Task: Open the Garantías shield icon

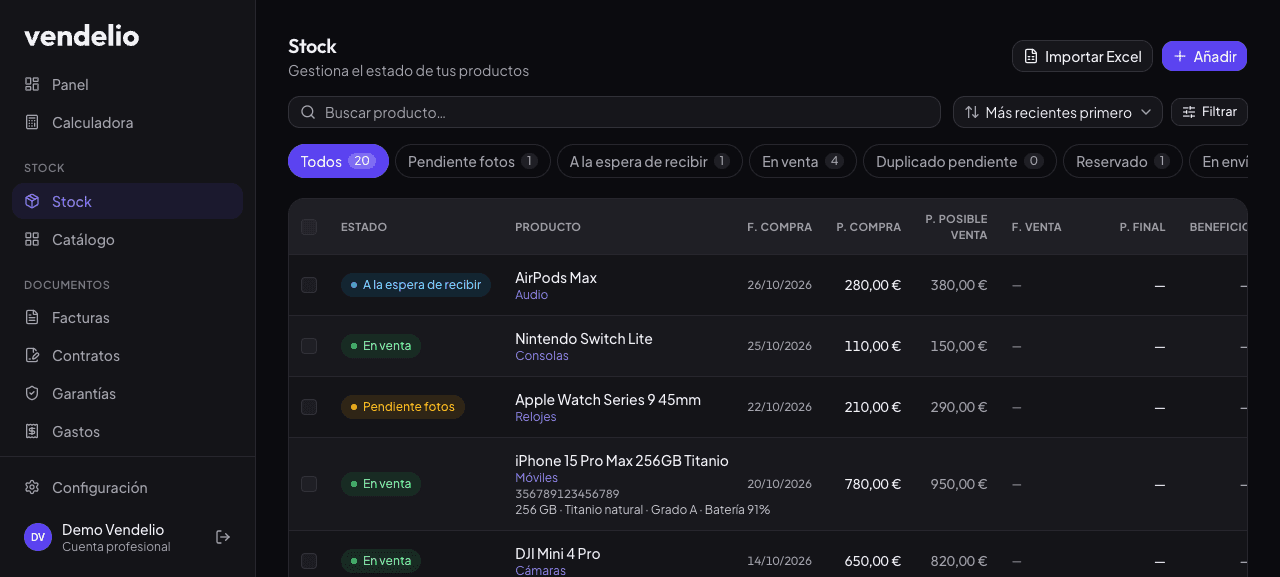Action: click(32, 393)
